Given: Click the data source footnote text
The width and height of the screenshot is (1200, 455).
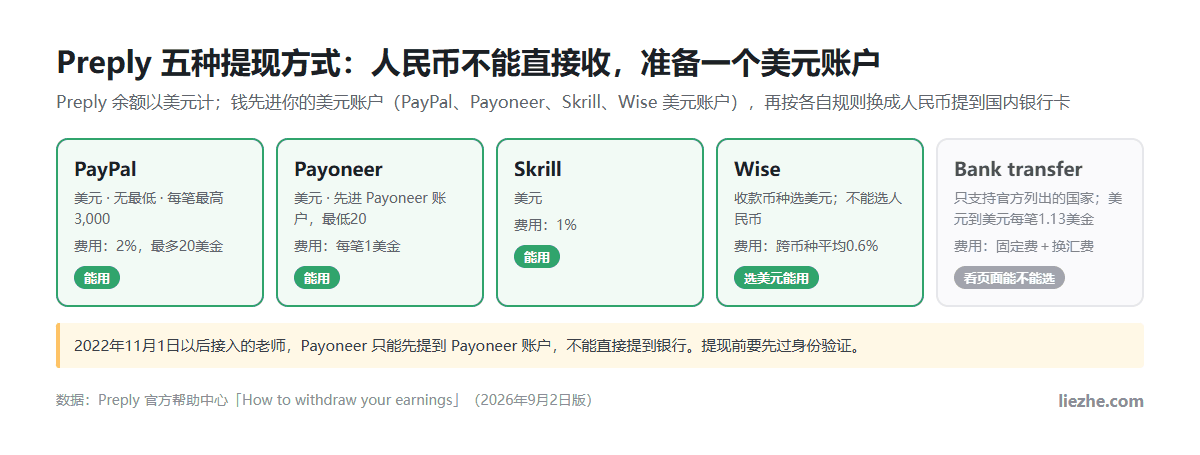Looking at the screenshot, I should click(x=327, y=400).
